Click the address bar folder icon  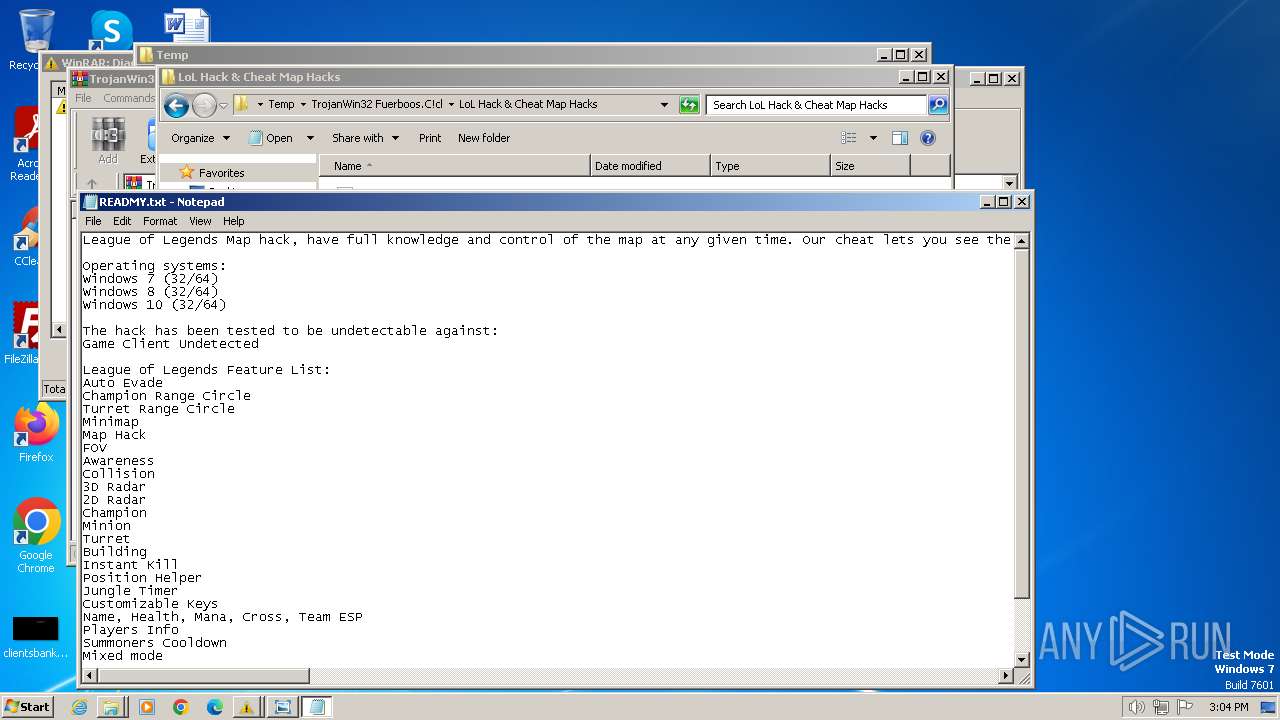click(242, 104)
